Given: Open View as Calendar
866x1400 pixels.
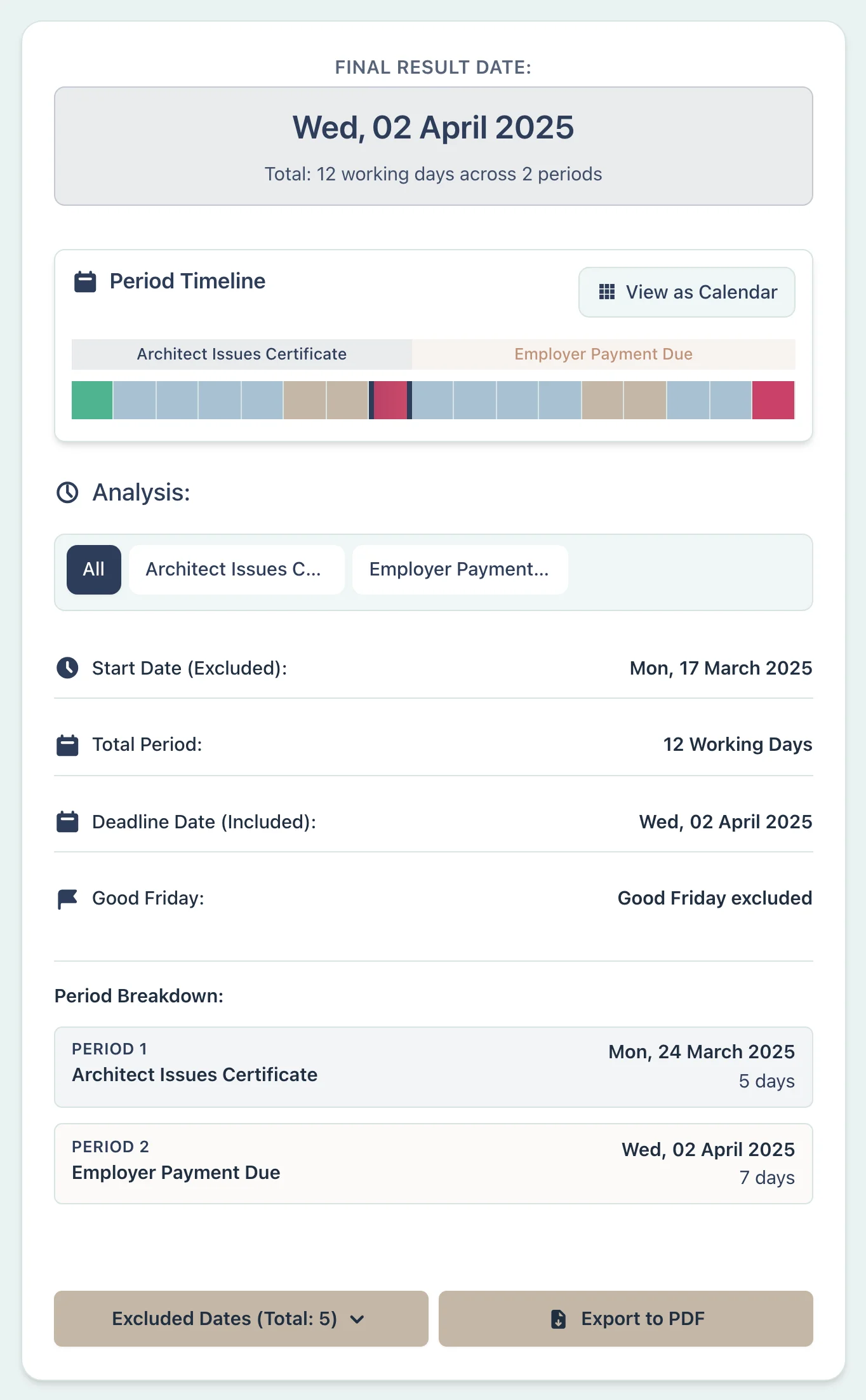Looking at the screenshot, I should 686,292.
